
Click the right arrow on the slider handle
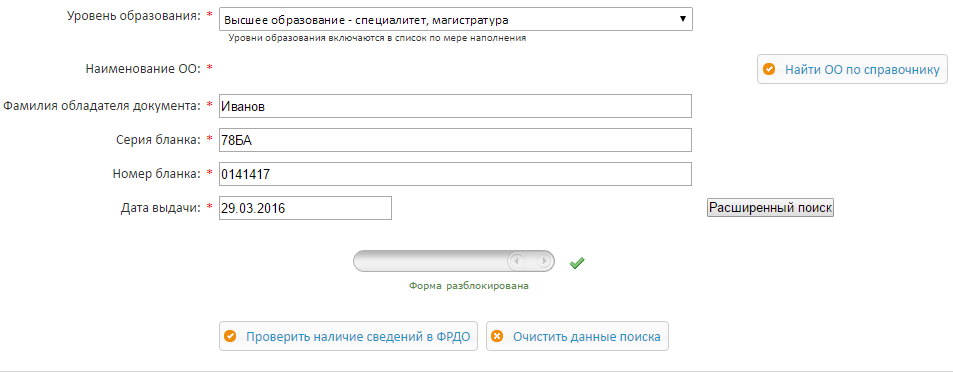point(544,261)
